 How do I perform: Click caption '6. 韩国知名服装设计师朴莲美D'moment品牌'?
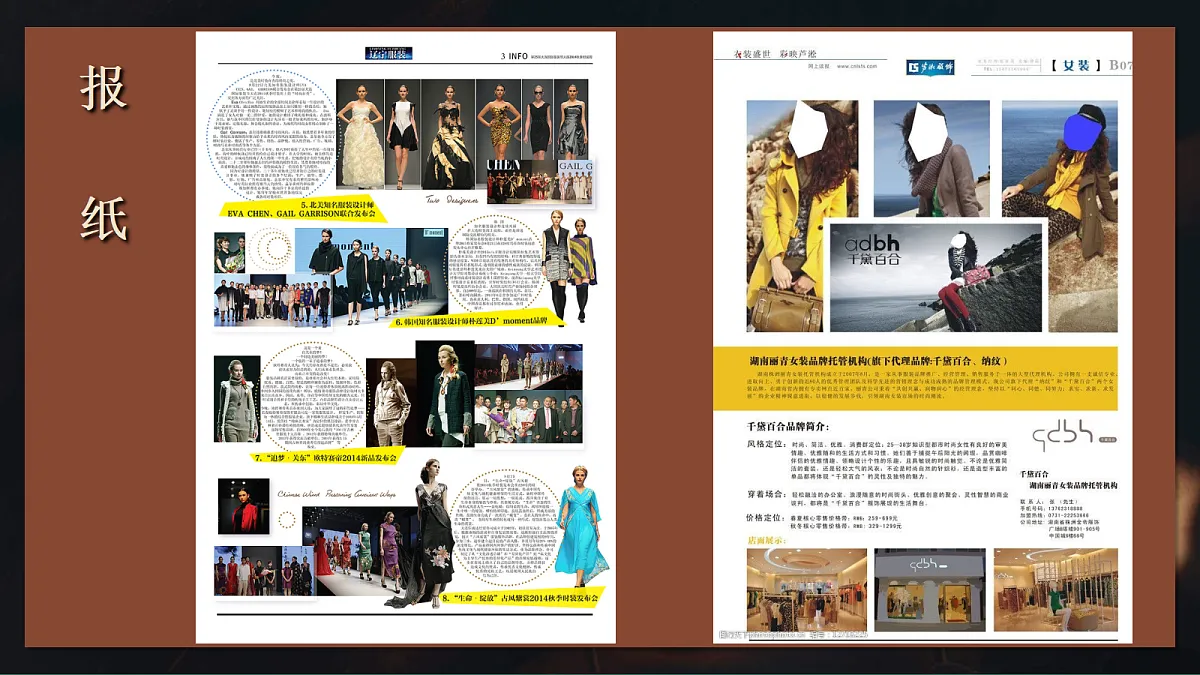tap(470, 322)
